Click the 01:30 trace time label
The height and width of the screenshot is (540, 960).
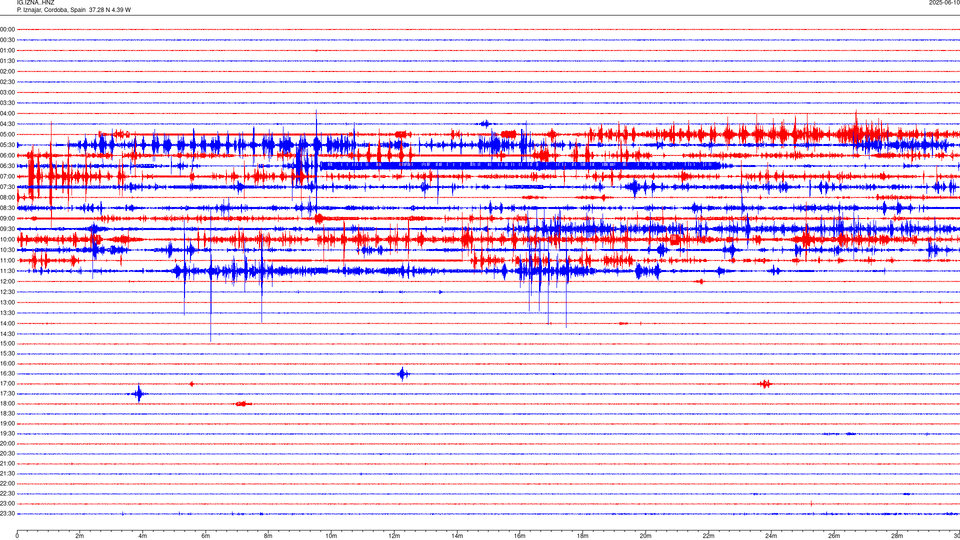(x=7, y=61)
